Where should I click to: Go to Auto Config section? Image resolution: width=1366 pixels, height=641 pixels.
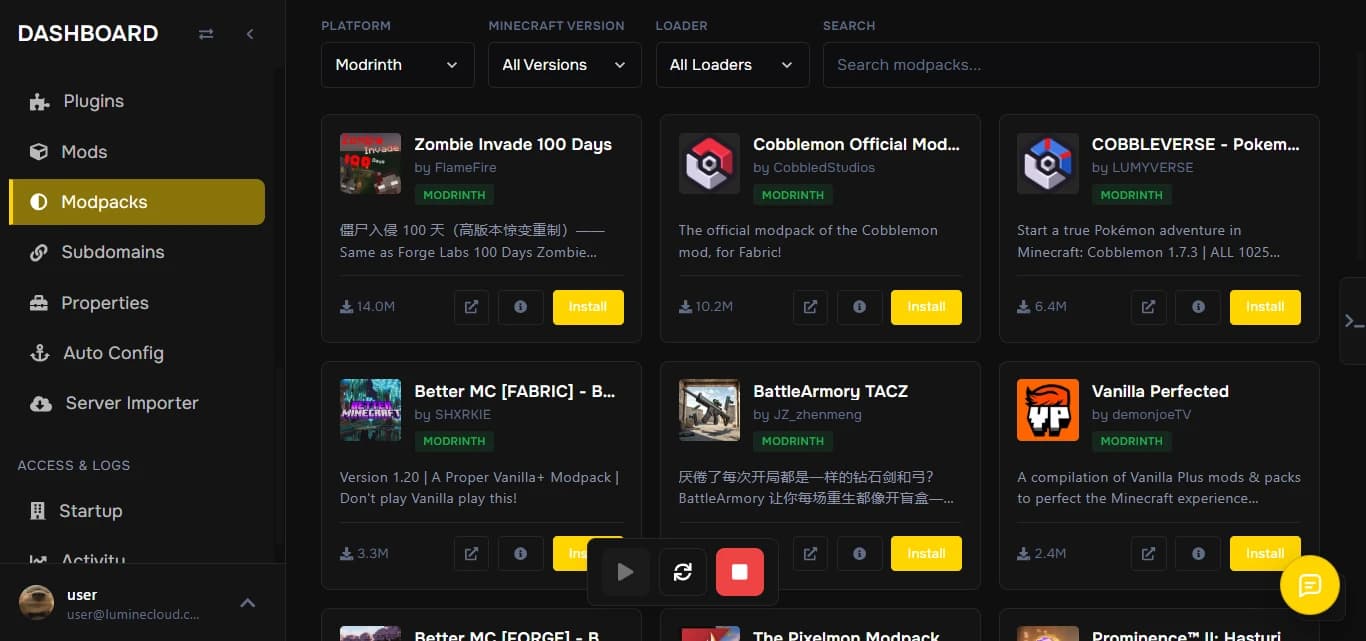(137, 353)
